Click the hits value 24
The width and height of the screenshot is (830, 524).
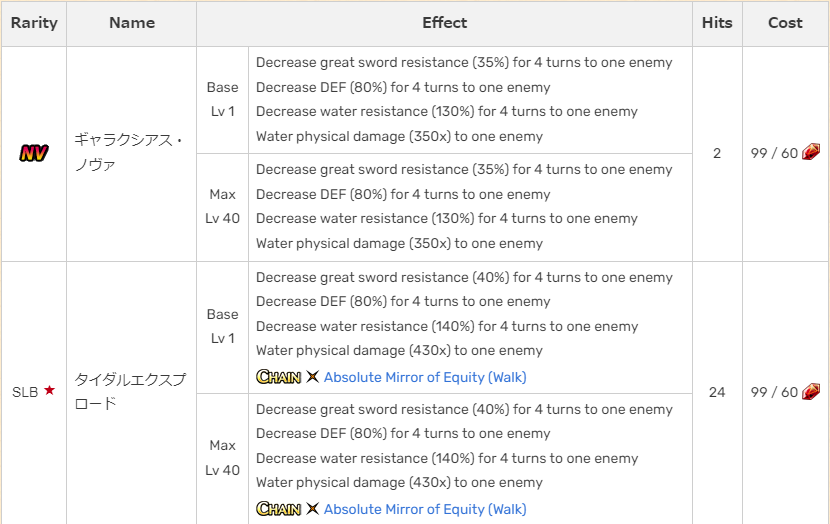tap(717, 392)
